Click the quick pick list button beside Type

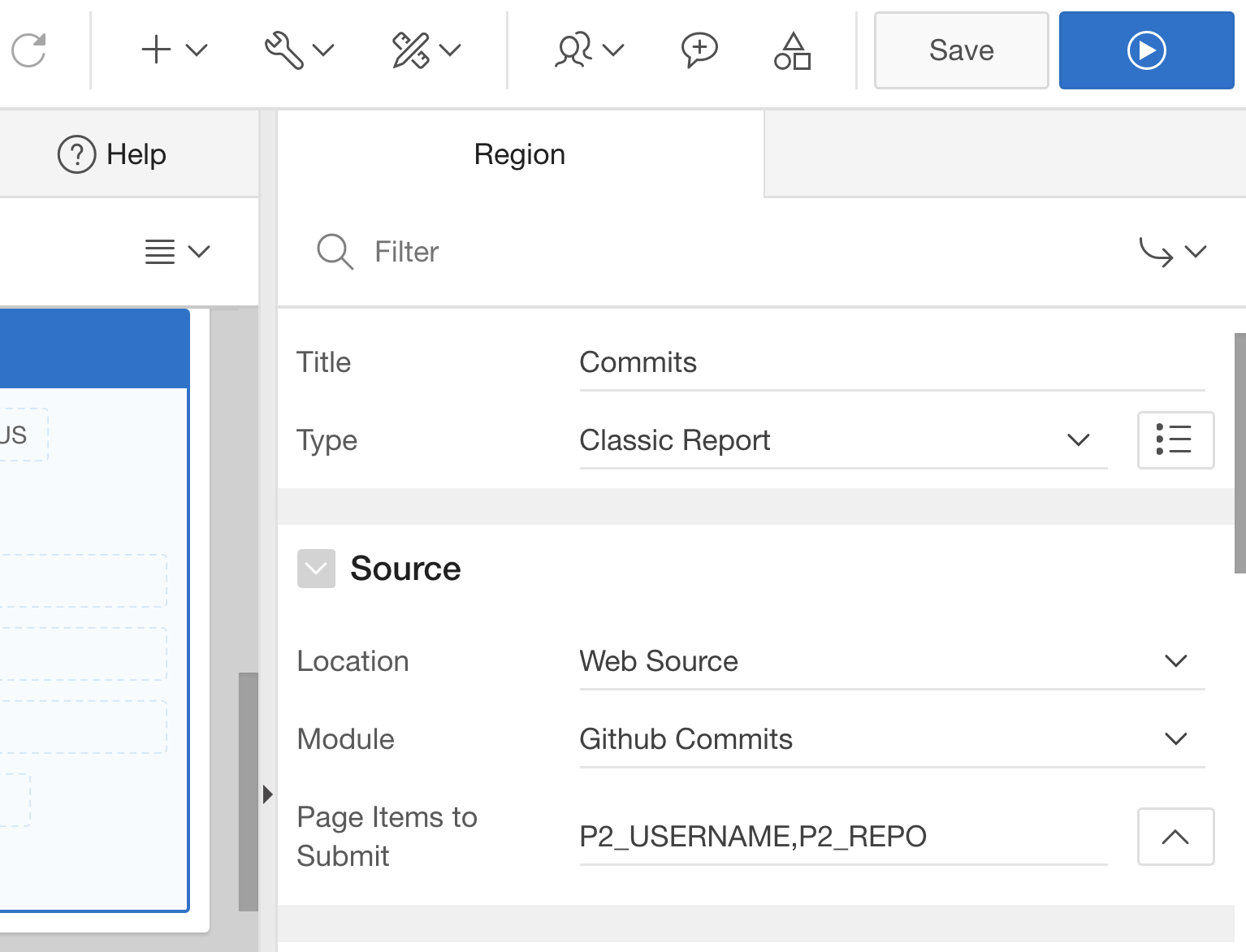pos(1175,440)
